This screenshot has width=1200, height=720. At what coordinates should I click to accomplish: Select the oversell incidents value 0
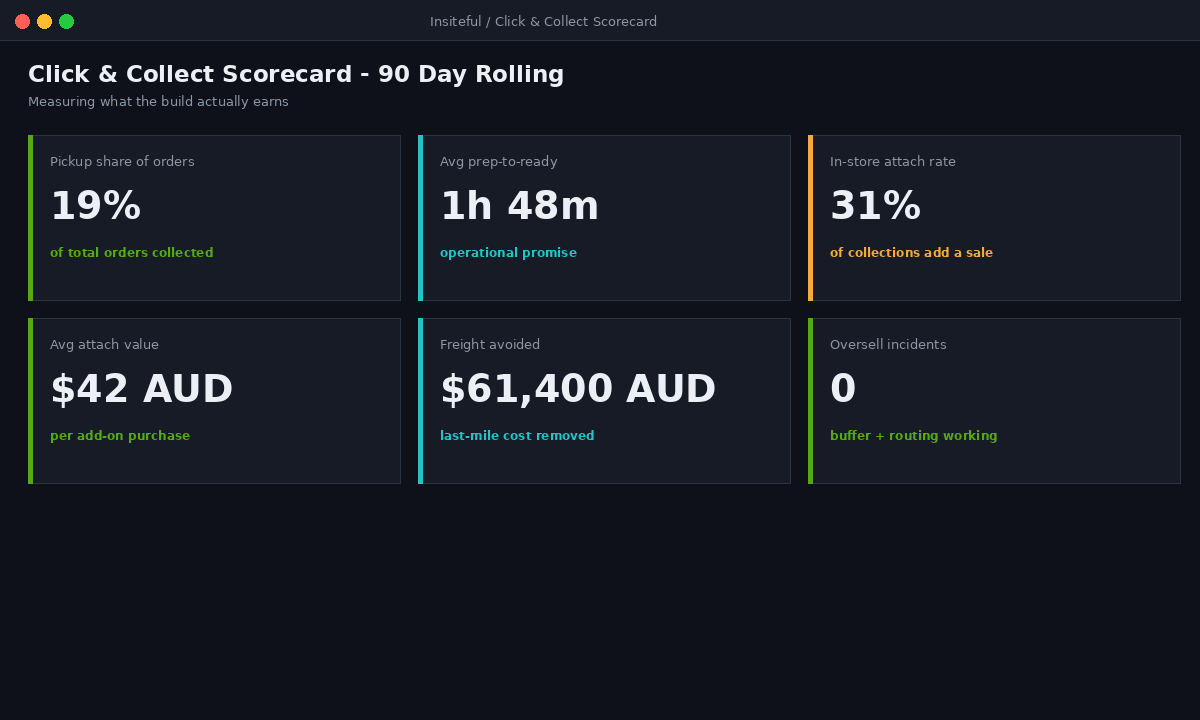tap(843, 389)
